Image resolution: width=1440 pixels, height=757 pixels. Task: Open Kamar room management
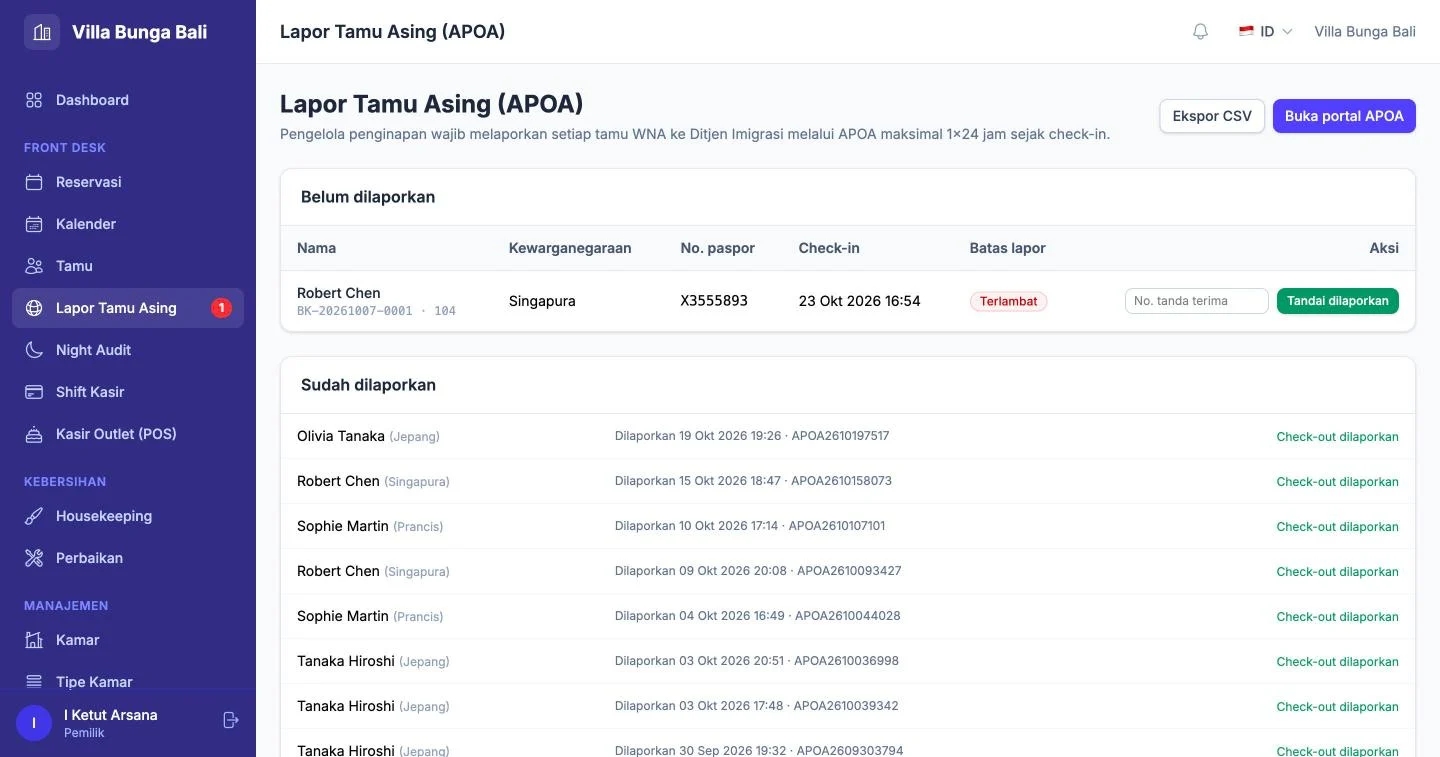tap(128, 640)
